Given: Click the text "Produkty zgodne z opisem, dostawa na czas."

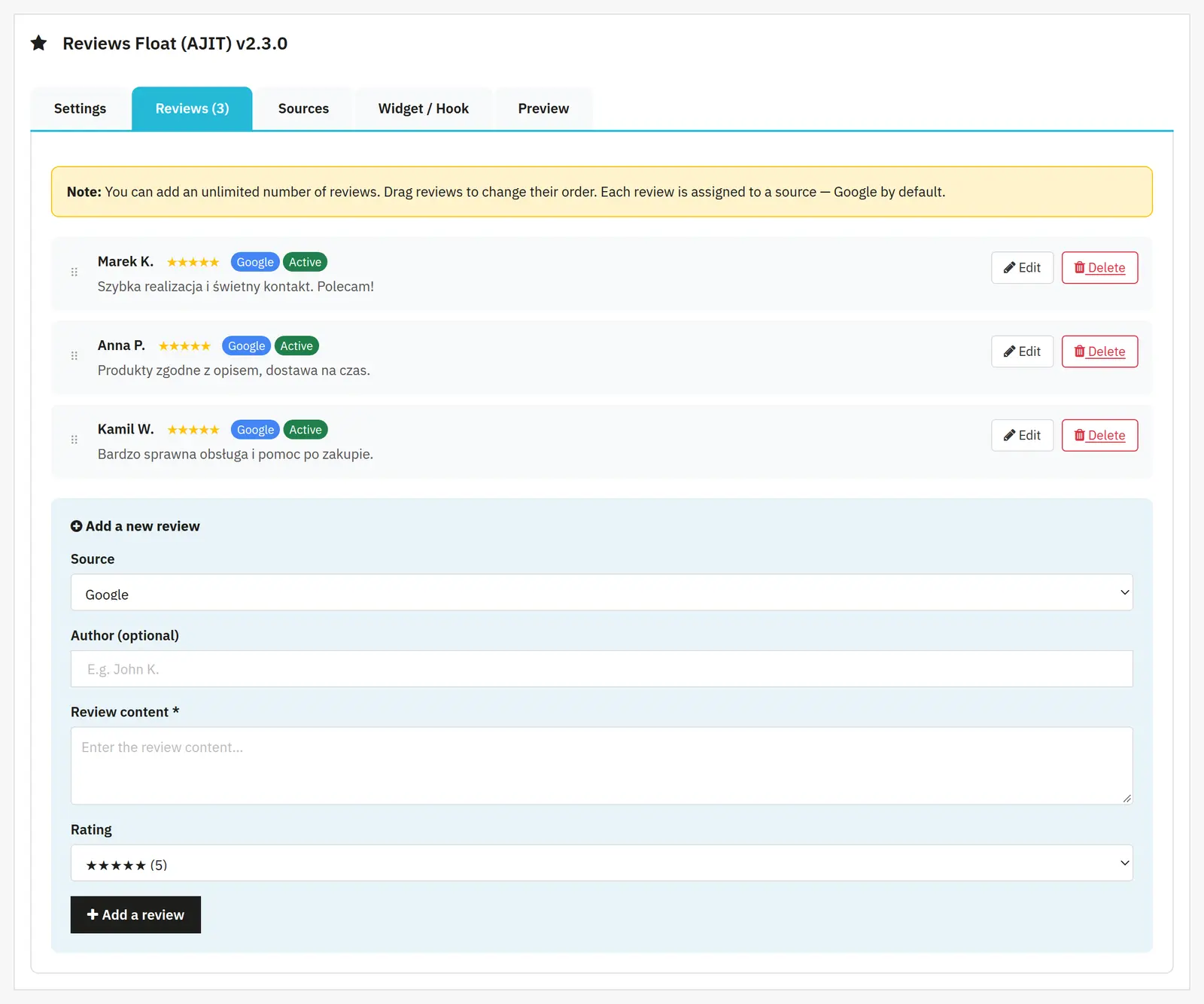Looking at the screenshot, I should [234, 370].
